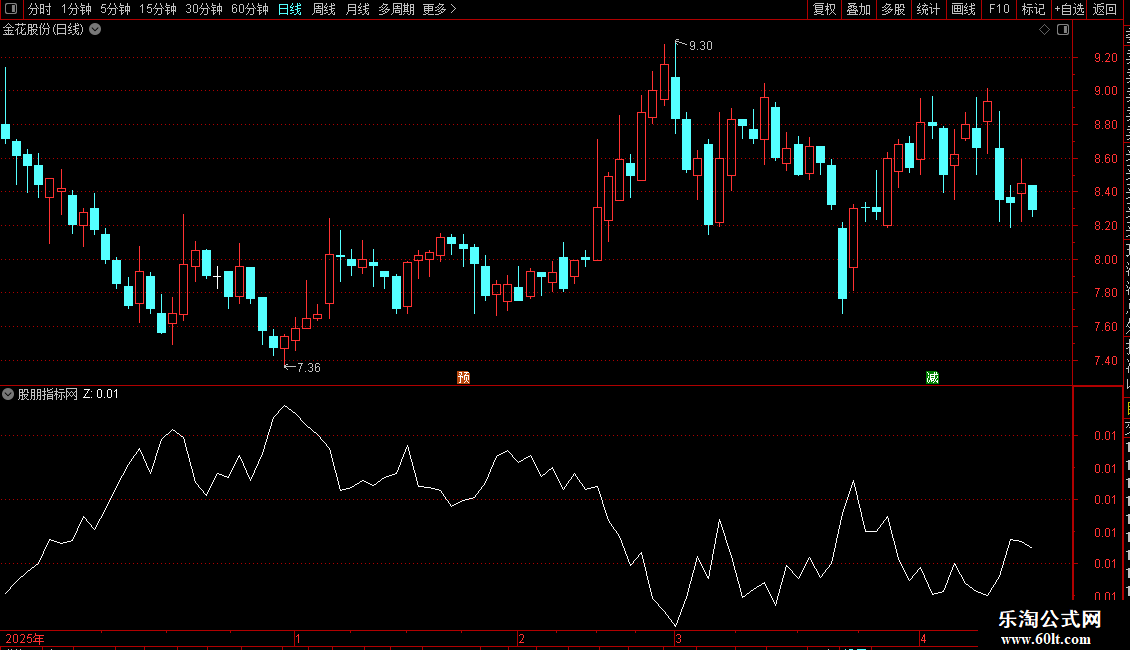Image resolution: width=1130 pixels, height=650 pixels.
Task: Click the indicator value Z: 0.01
Action: pos(101,394)
